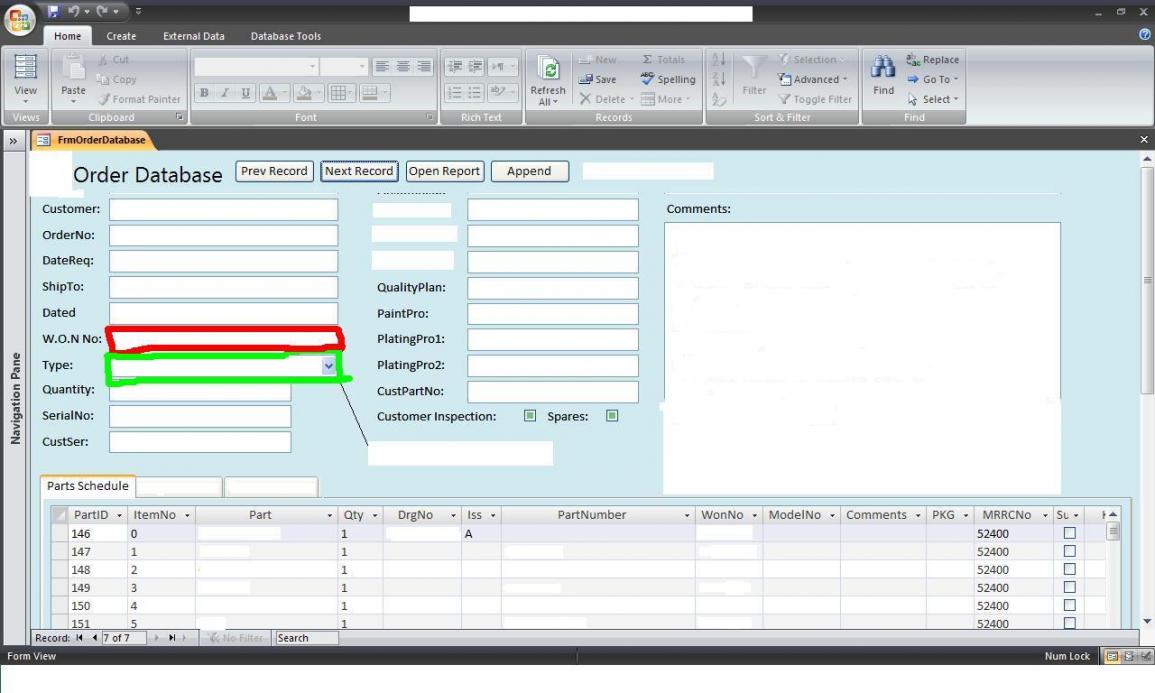The height and width of the screenshot is (693, 1155).
Task: Switch to the External Data ribbon tab
Action: [194, 36]
